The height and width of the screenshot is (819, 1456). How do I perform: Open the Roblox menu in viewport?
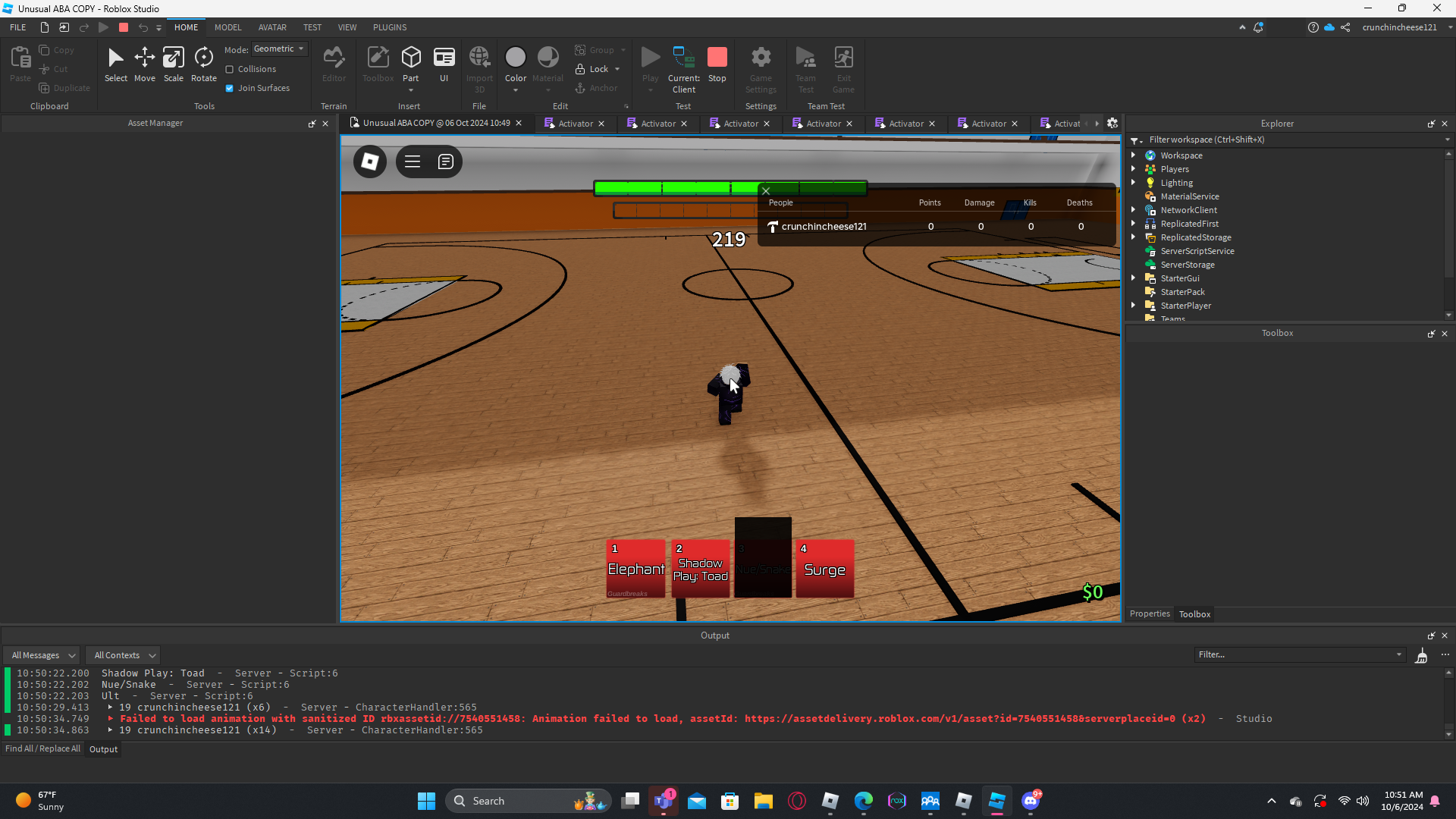(x=370, y=162)
